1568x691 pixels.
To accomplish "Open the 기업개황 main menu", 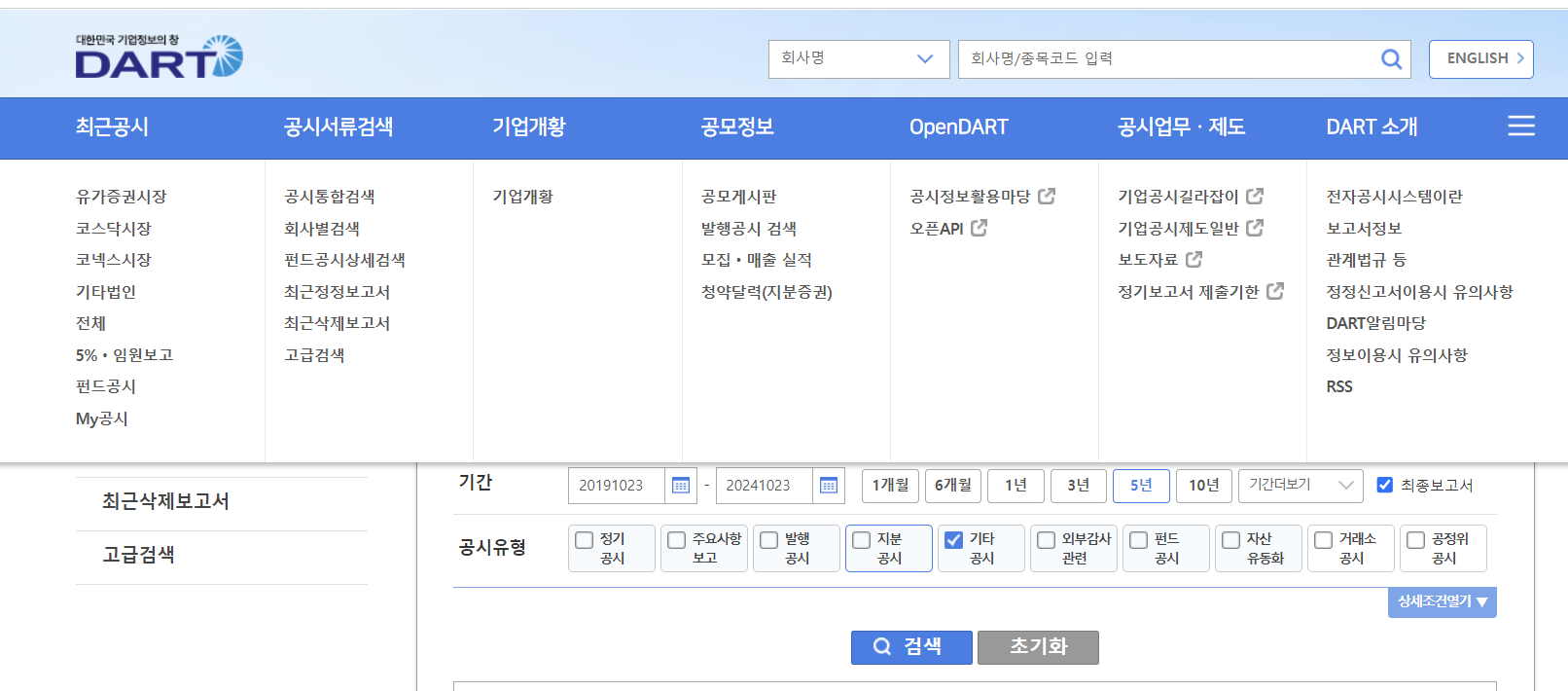I will coord(529,127).
